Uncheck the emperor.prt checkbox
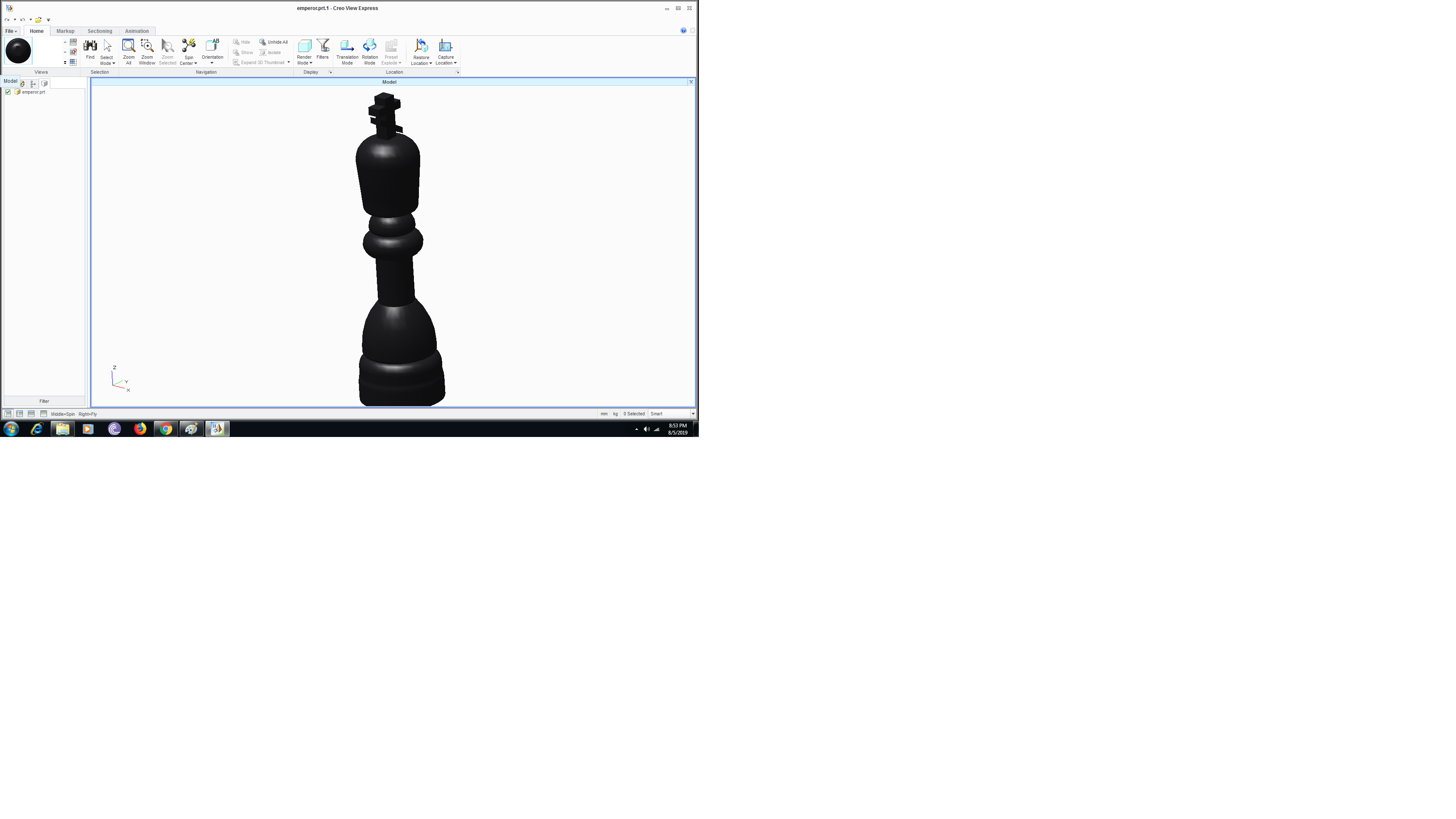 [x=7, y=92]
